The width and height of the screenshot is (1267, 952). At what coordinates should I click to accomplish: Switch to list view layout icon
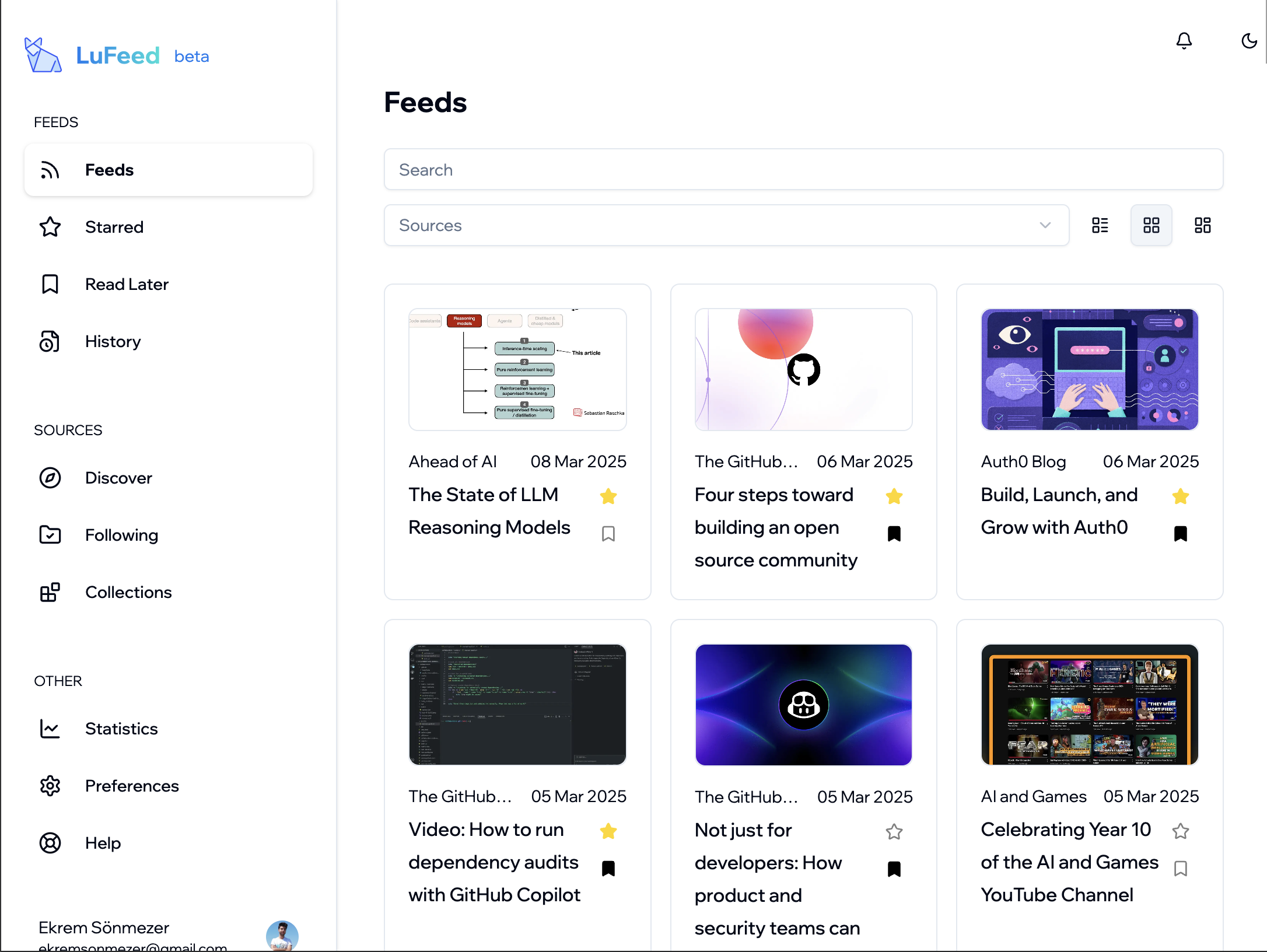1100,225
